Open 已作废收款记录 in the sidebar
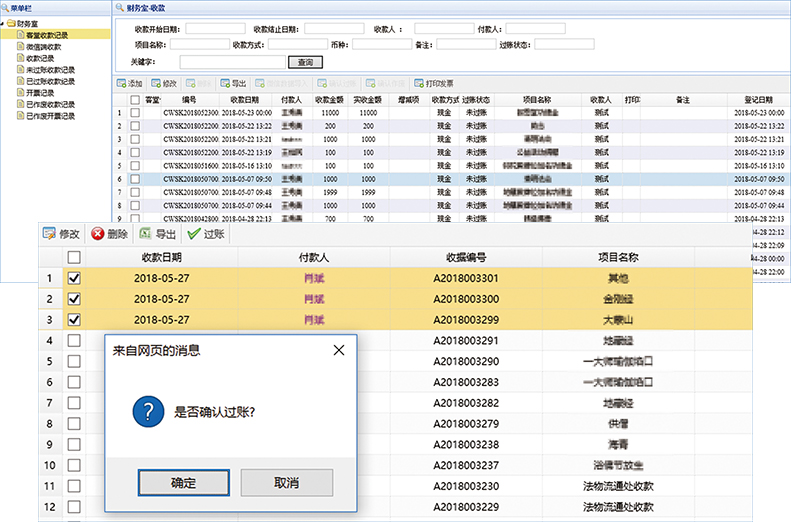The width and height of the screenshot is (791, 522). tap(50, 104)
